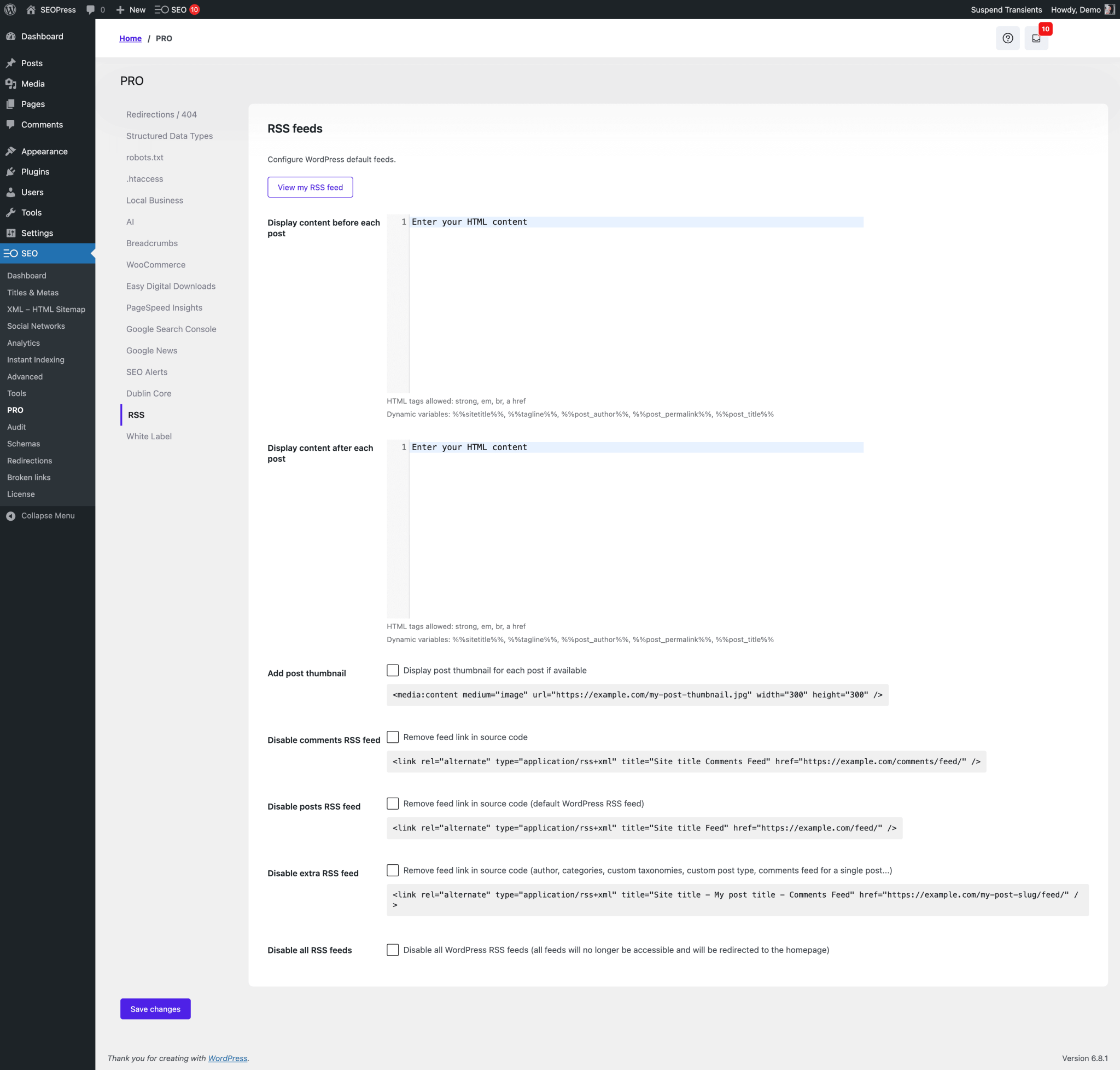Open the SEOPress site home icon
1120x1070 pixels.
[31, 10]
